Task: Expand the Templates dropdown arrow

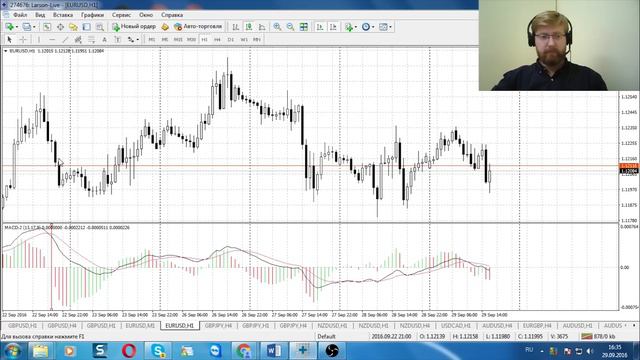Action: click(390, 27)
